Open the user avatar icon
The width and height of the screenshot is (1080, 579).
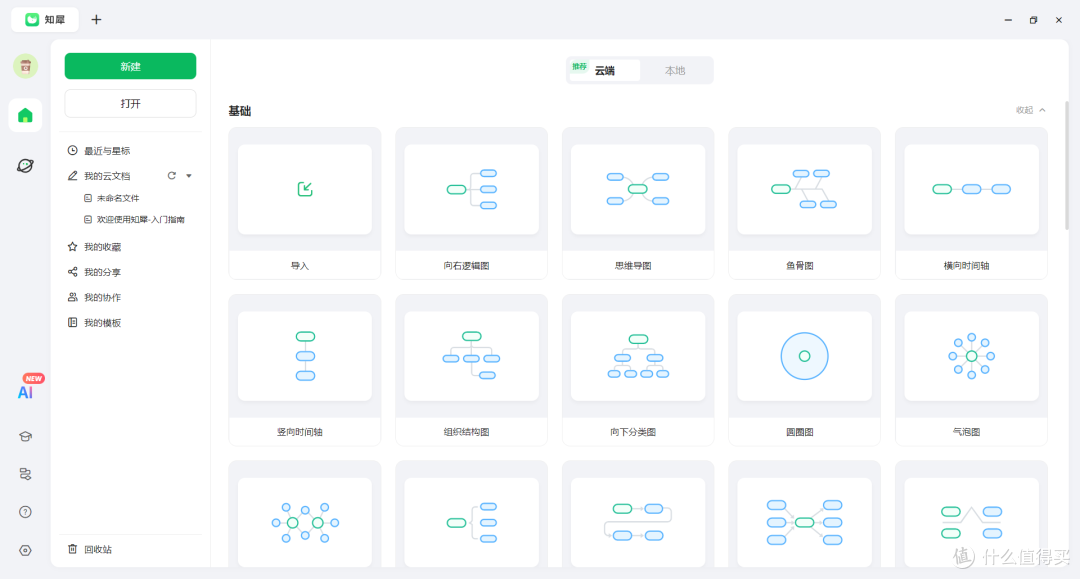click(x=25, y=66)
